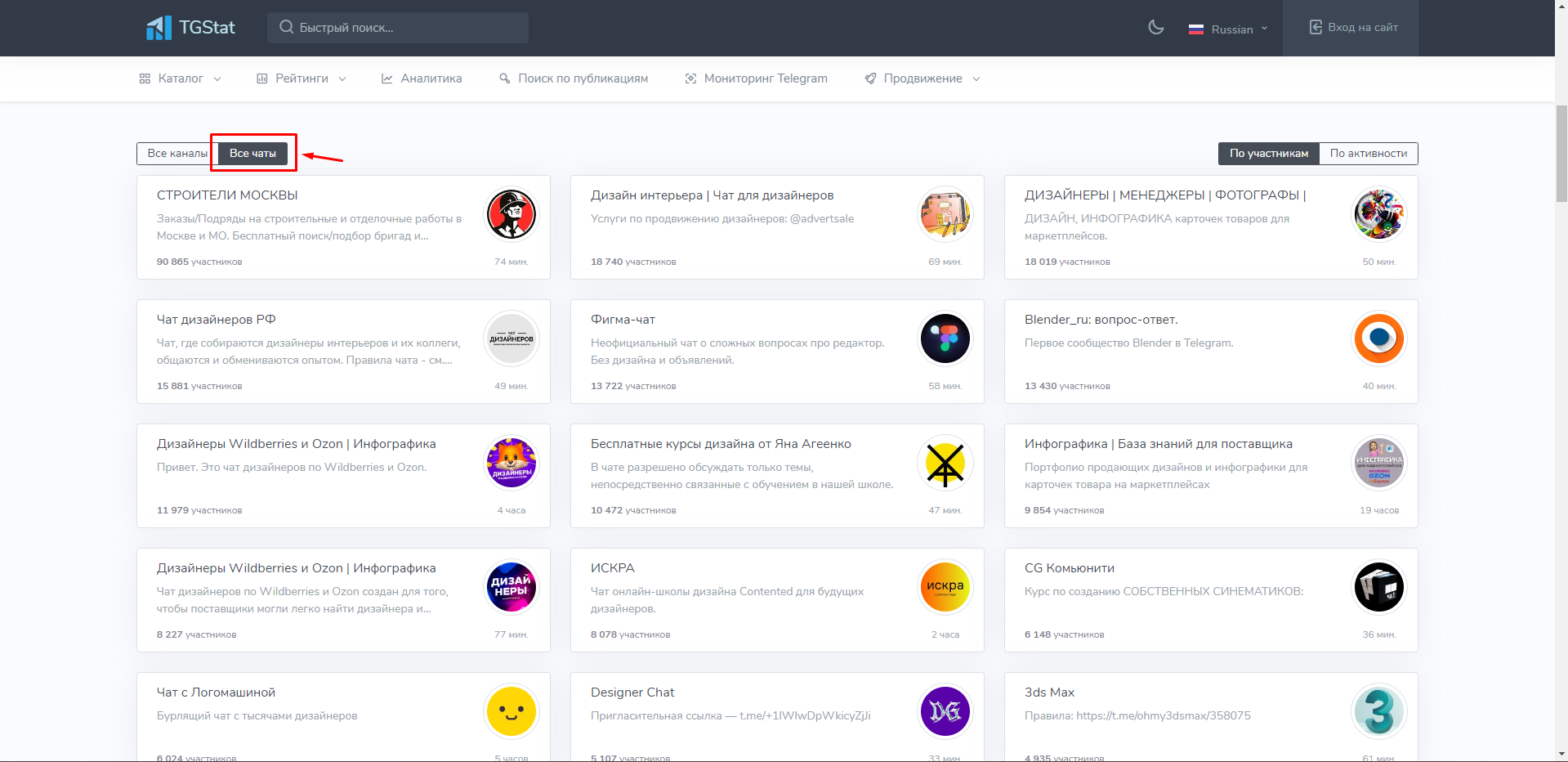Open Чат с Логомашиной smiley avatar
Viewport: 1568px width, 762px height.
click(511, 711)
